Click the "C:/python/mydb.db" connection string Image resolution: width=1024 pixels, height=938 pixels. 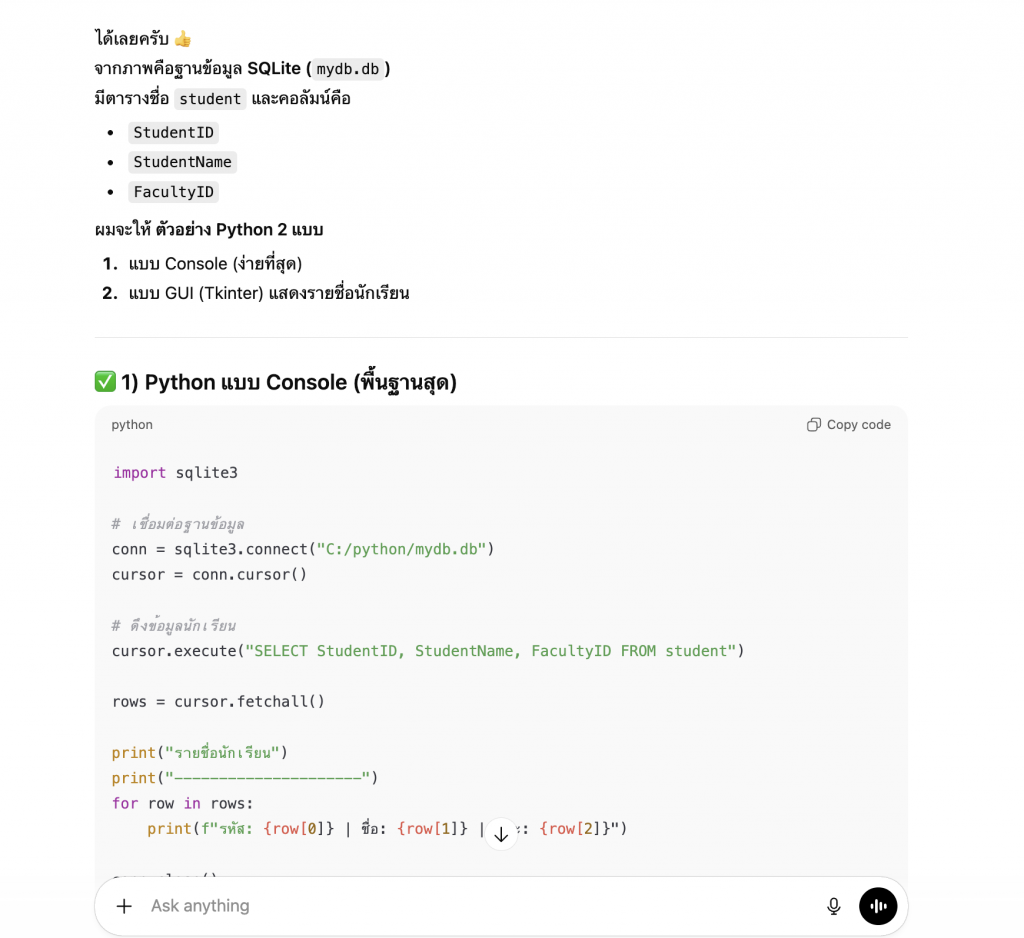(x=401, y=549)
